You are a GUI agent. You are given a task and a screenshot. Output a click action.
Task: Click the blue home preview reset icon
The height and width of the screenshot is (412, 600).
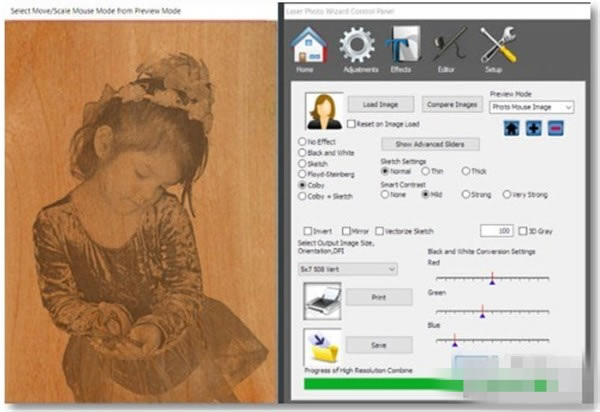coord(512,128)
